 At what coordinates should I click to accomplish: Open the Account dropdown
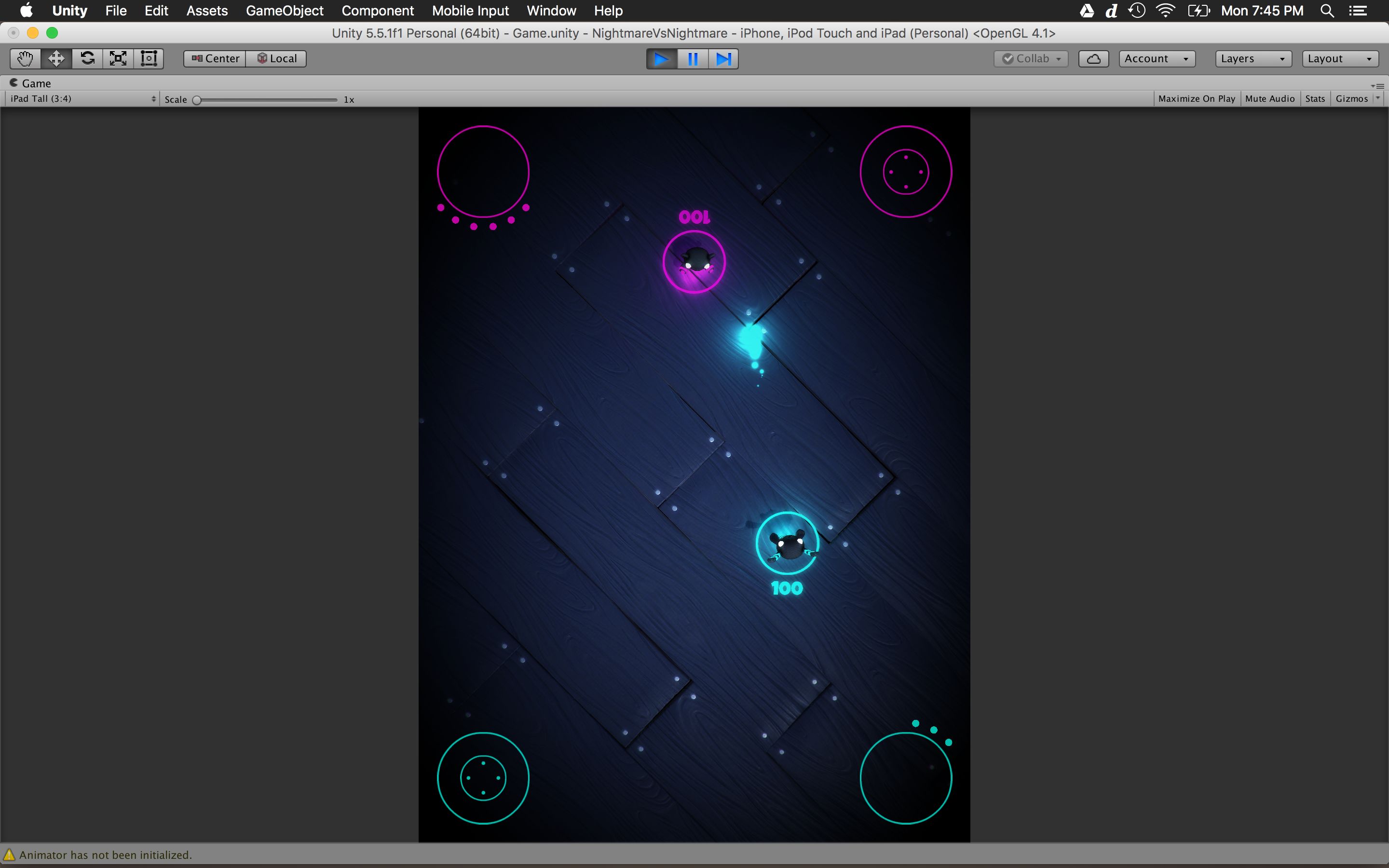[x=1156, y=58]
